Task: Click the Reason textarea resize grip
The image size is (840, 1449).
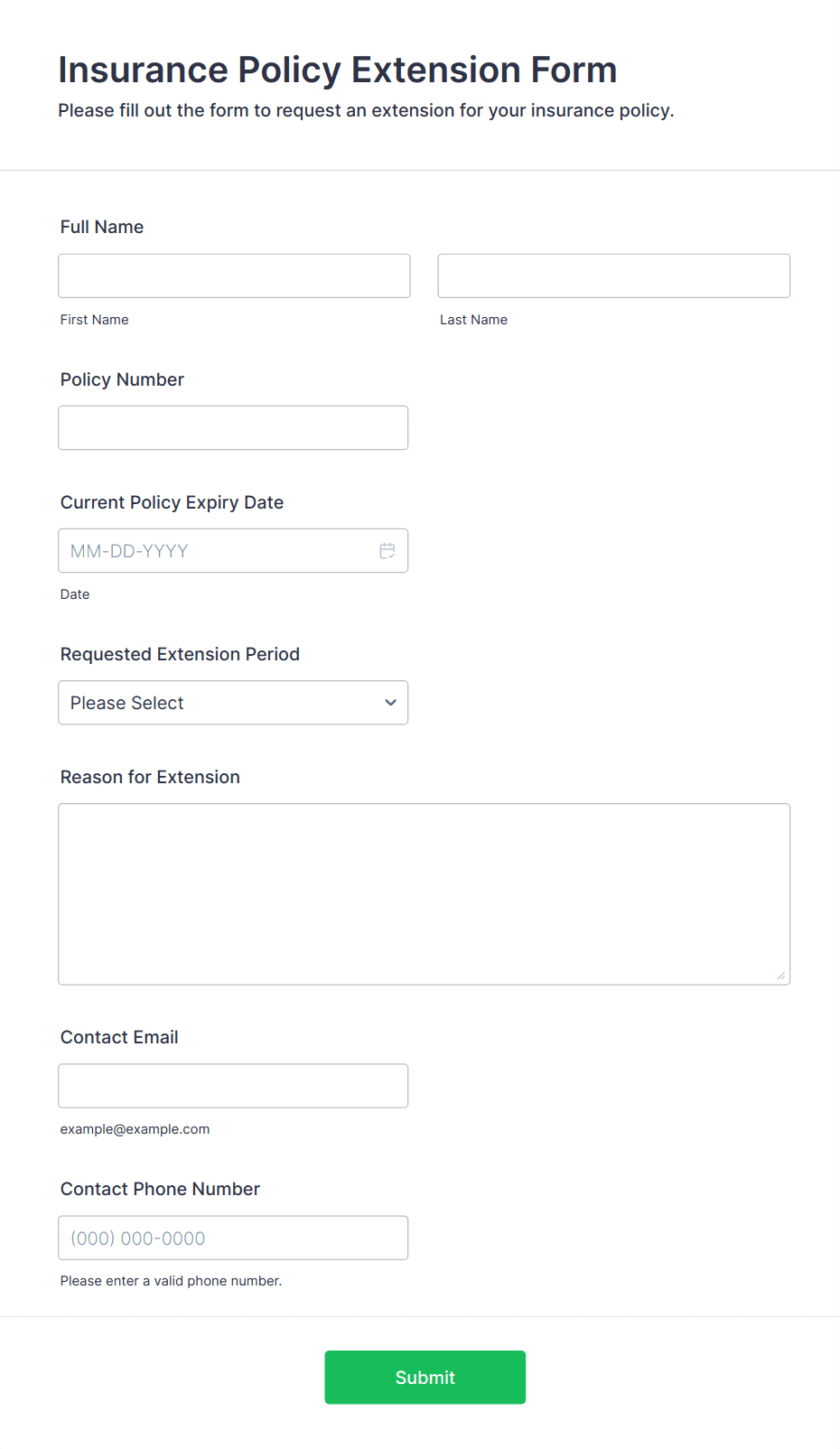Action: 781,976
